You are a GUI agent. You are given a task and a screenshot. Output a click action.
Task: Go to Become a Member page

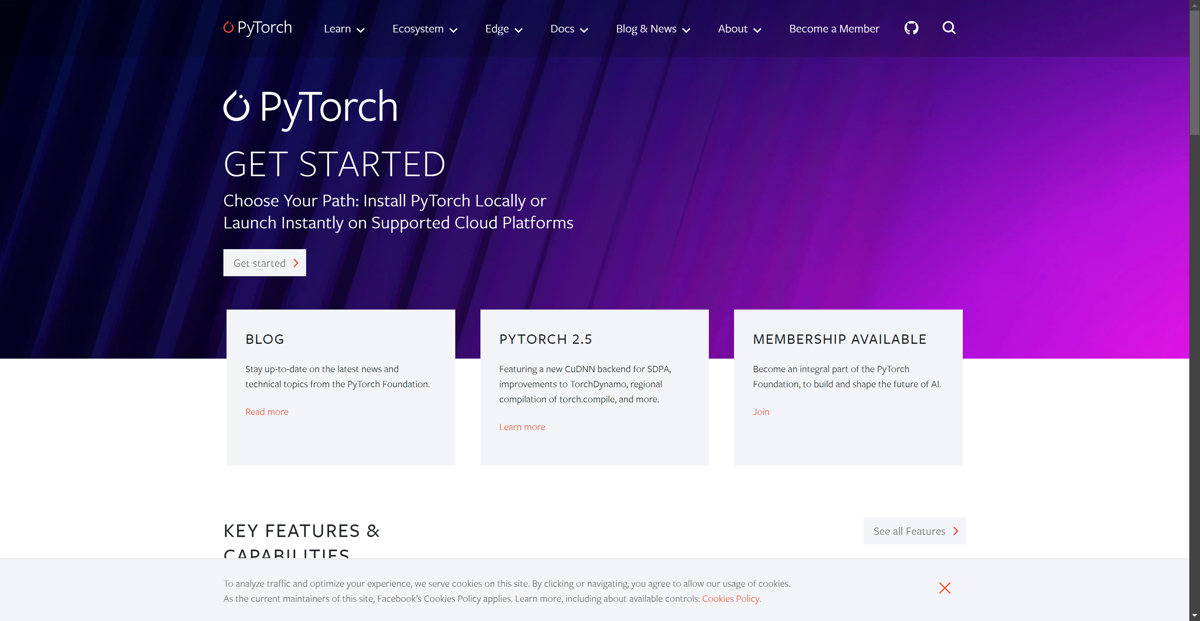(834, 28)
